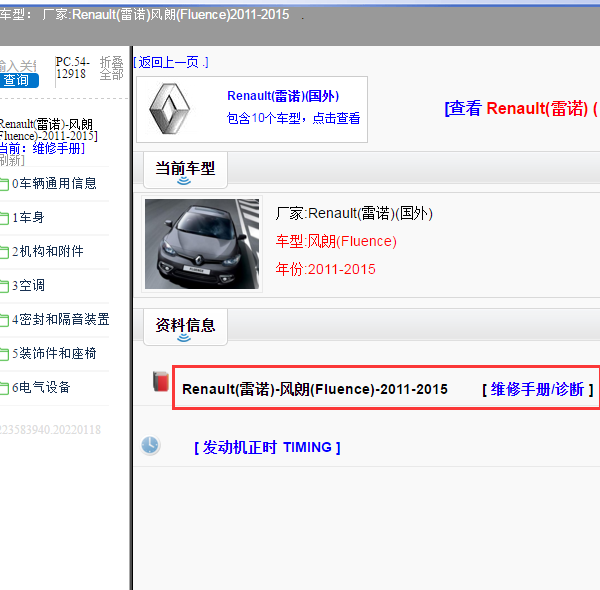Expand 4密封和隔音装置 tree node
This screenshot has width=600, height=590.
tap(60, 319)
